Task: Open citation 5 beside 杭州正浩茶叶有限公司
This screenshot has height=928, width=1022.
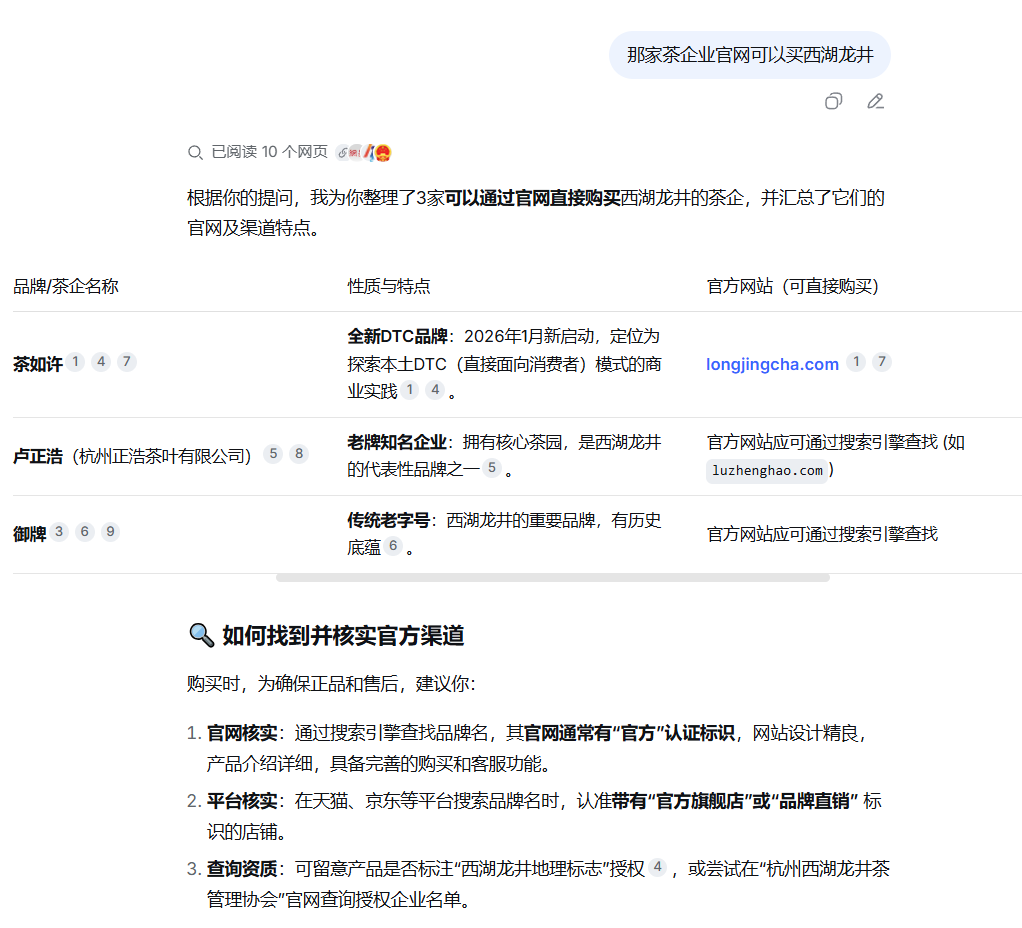Action: 273,454
